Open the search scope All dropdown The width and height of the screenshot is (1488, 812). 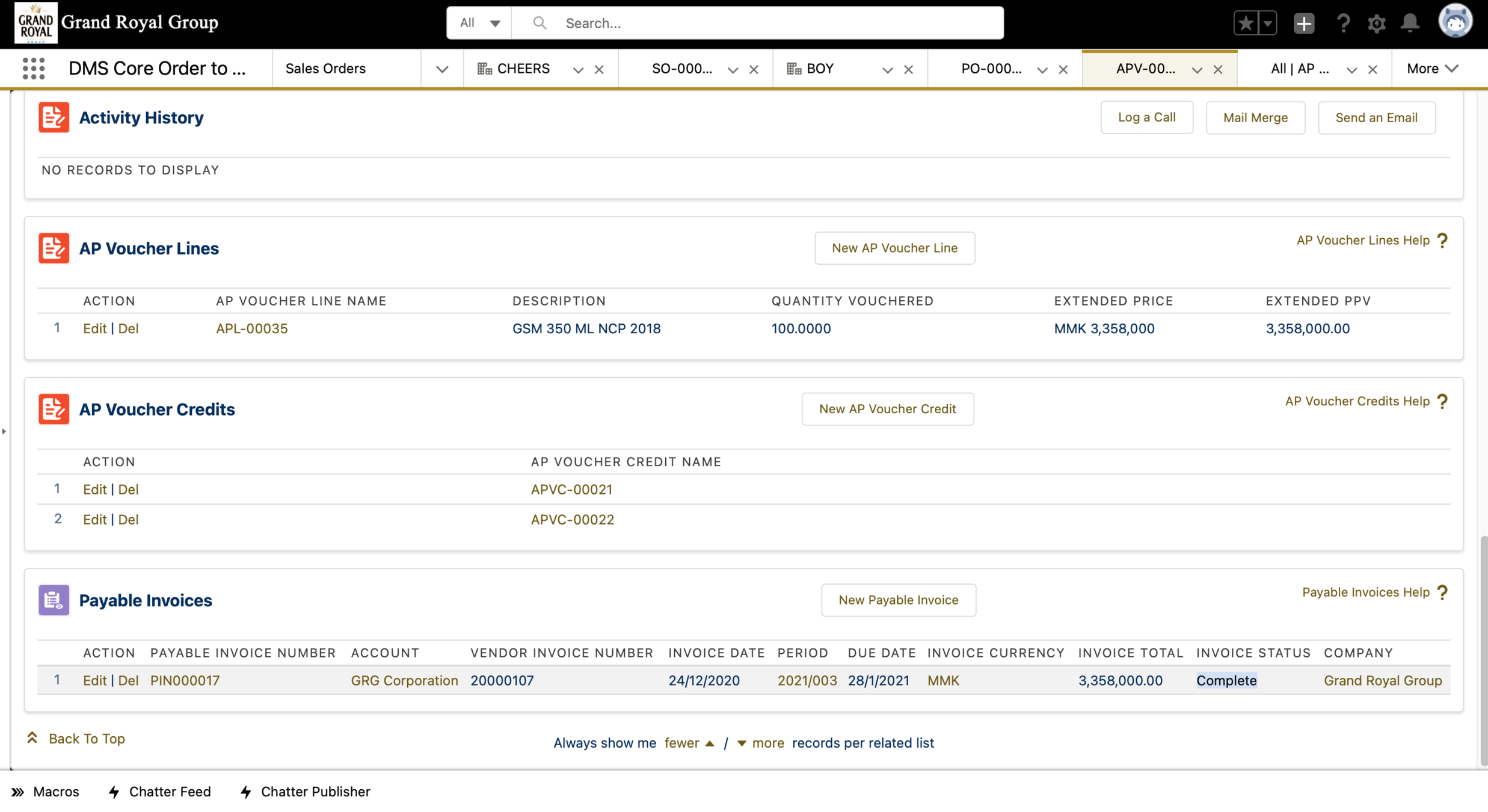[x=479, y=23]
